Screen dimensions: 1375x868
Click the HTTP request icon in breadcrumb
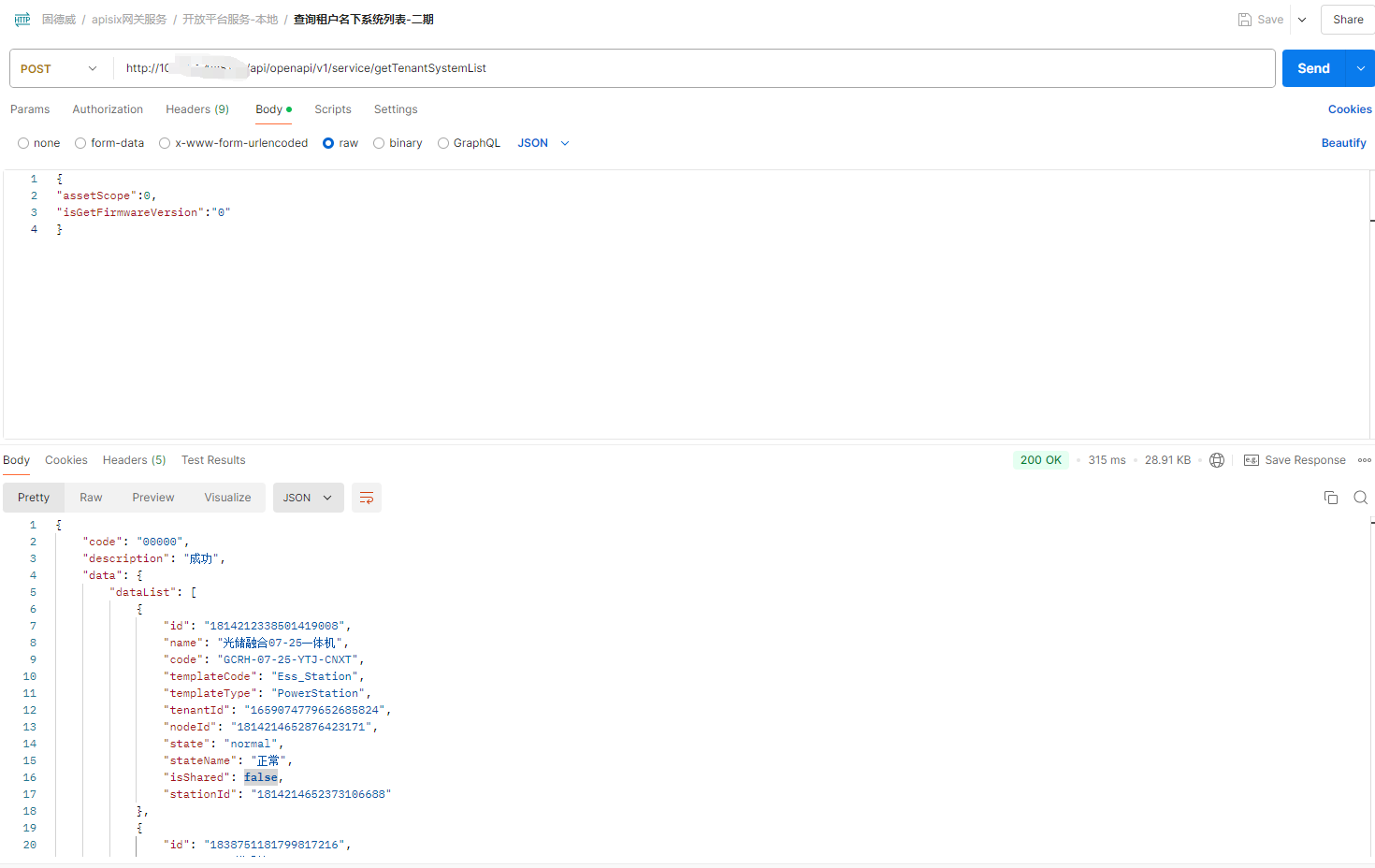tap(22, 20)
